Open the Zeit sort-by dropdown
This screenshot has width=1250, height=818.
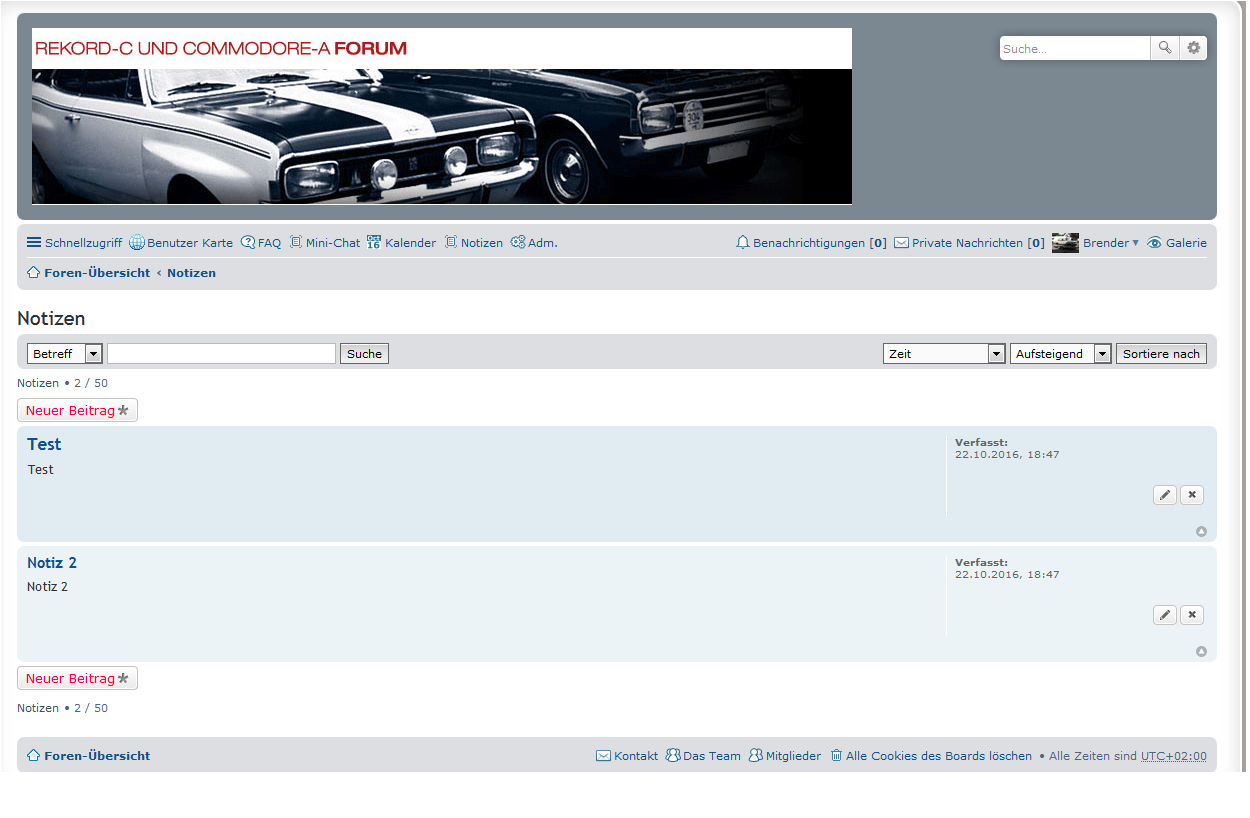click(944, 354)
